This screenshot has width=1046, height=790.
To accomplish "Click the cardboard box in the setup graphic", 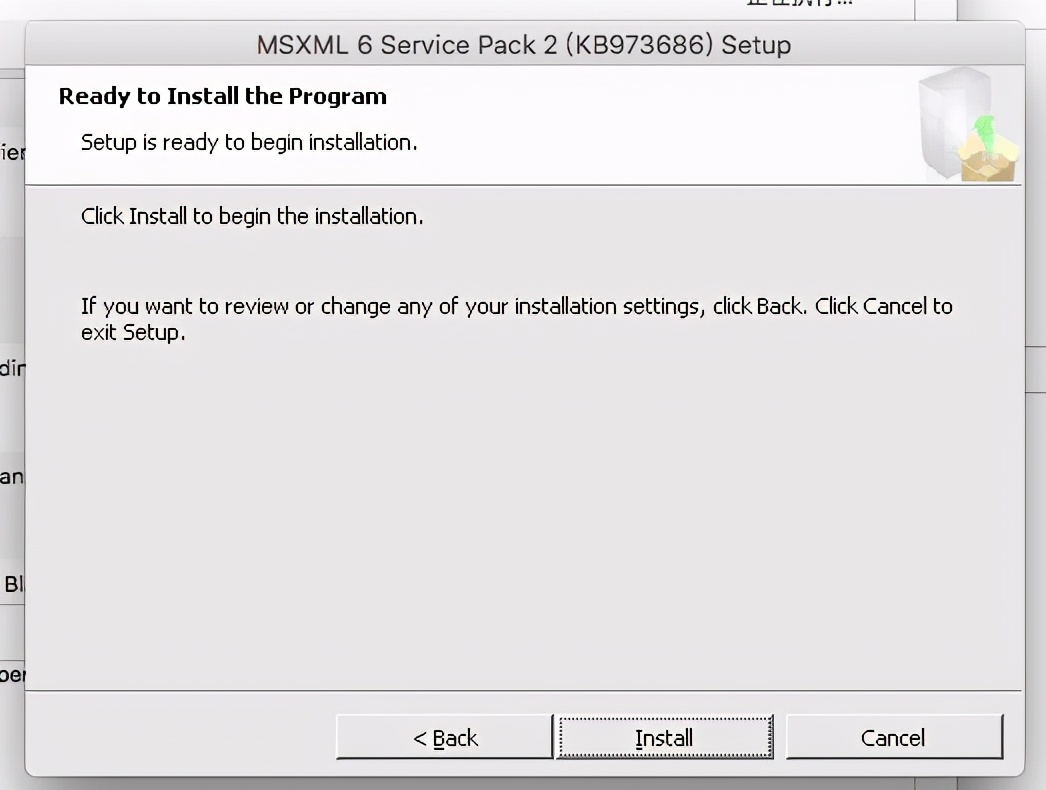I will (988, 161).
